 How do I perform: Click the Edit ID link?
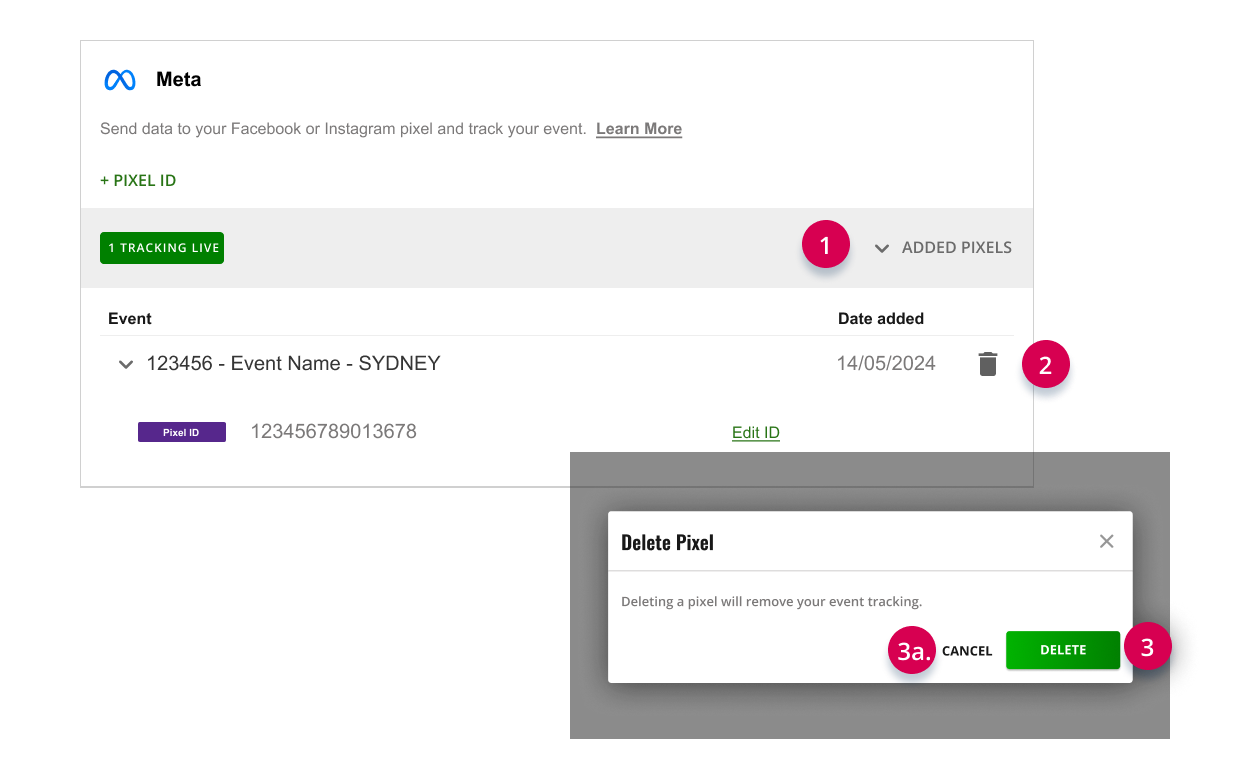(756, 433)
